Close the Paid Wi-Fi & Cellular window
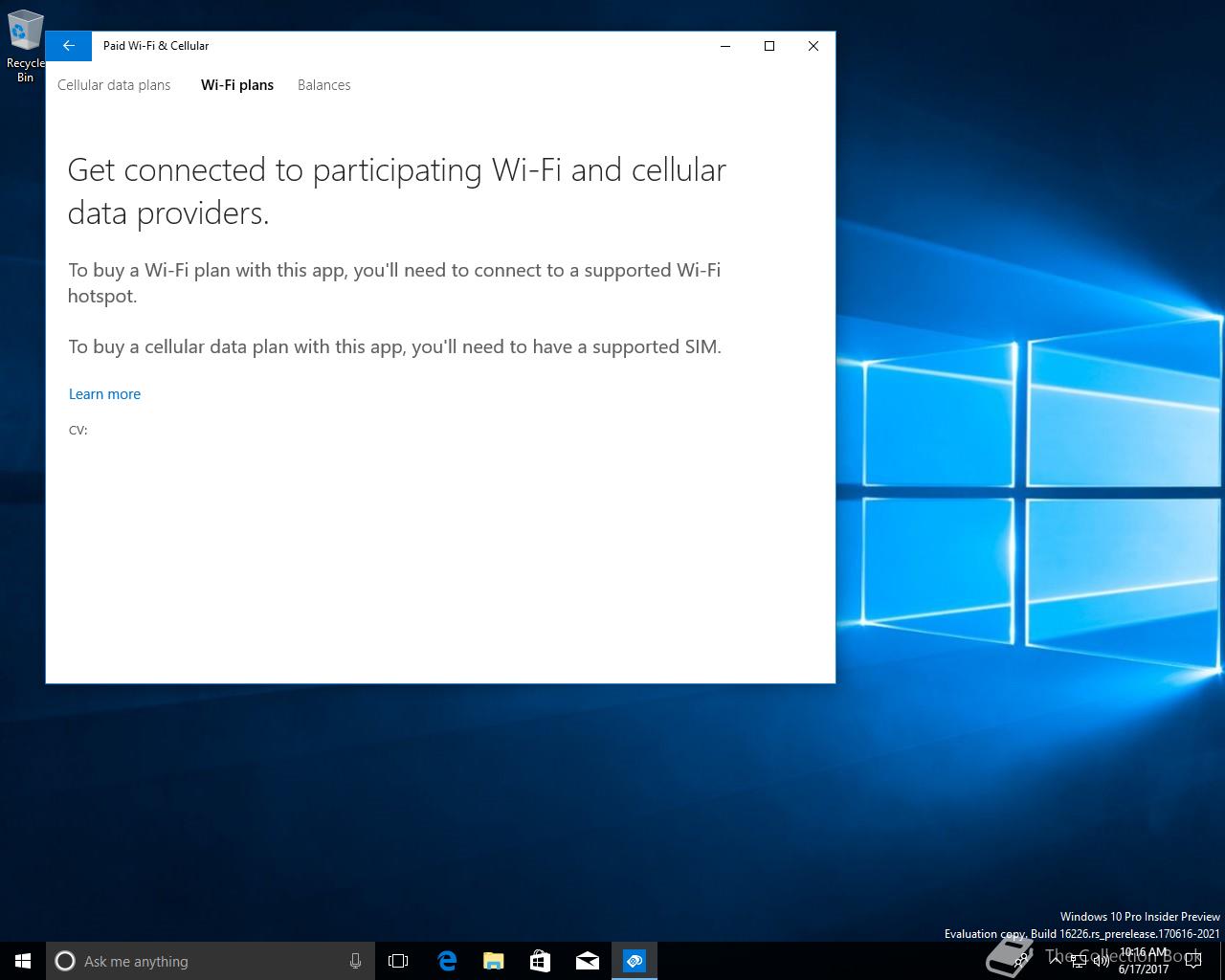The width and height of the screenshot is (1225, 980). 813,46
